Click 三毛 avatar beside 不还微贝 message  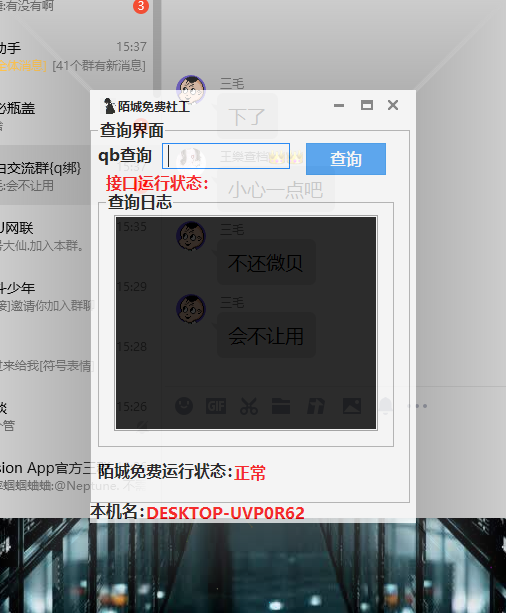191,236
